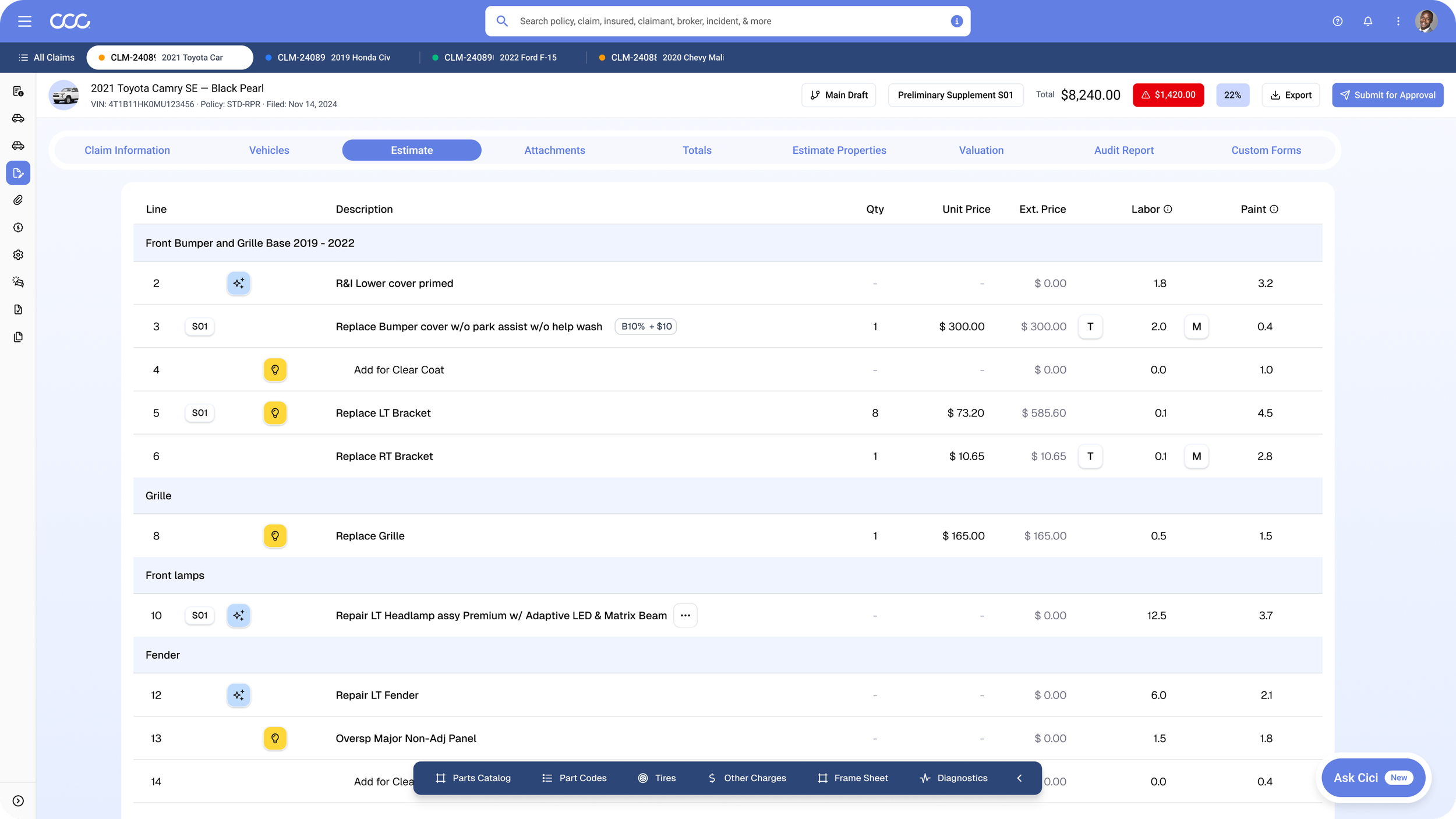Click the sidebar copy forms icon
This screenshot has height=819, width=1456.
point(18,337)
